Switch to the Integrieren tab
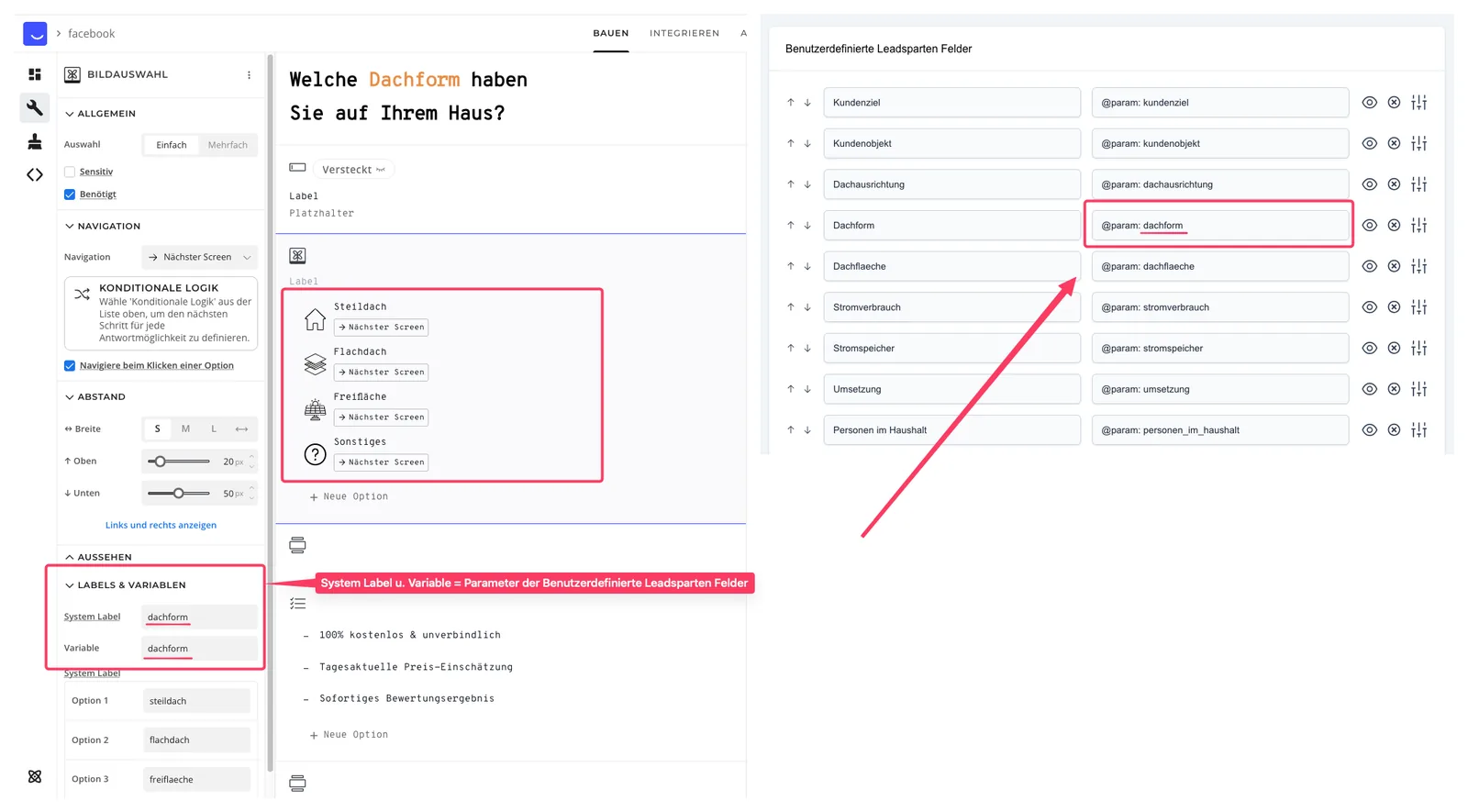The image size is (1468, 812). (684, 33)
